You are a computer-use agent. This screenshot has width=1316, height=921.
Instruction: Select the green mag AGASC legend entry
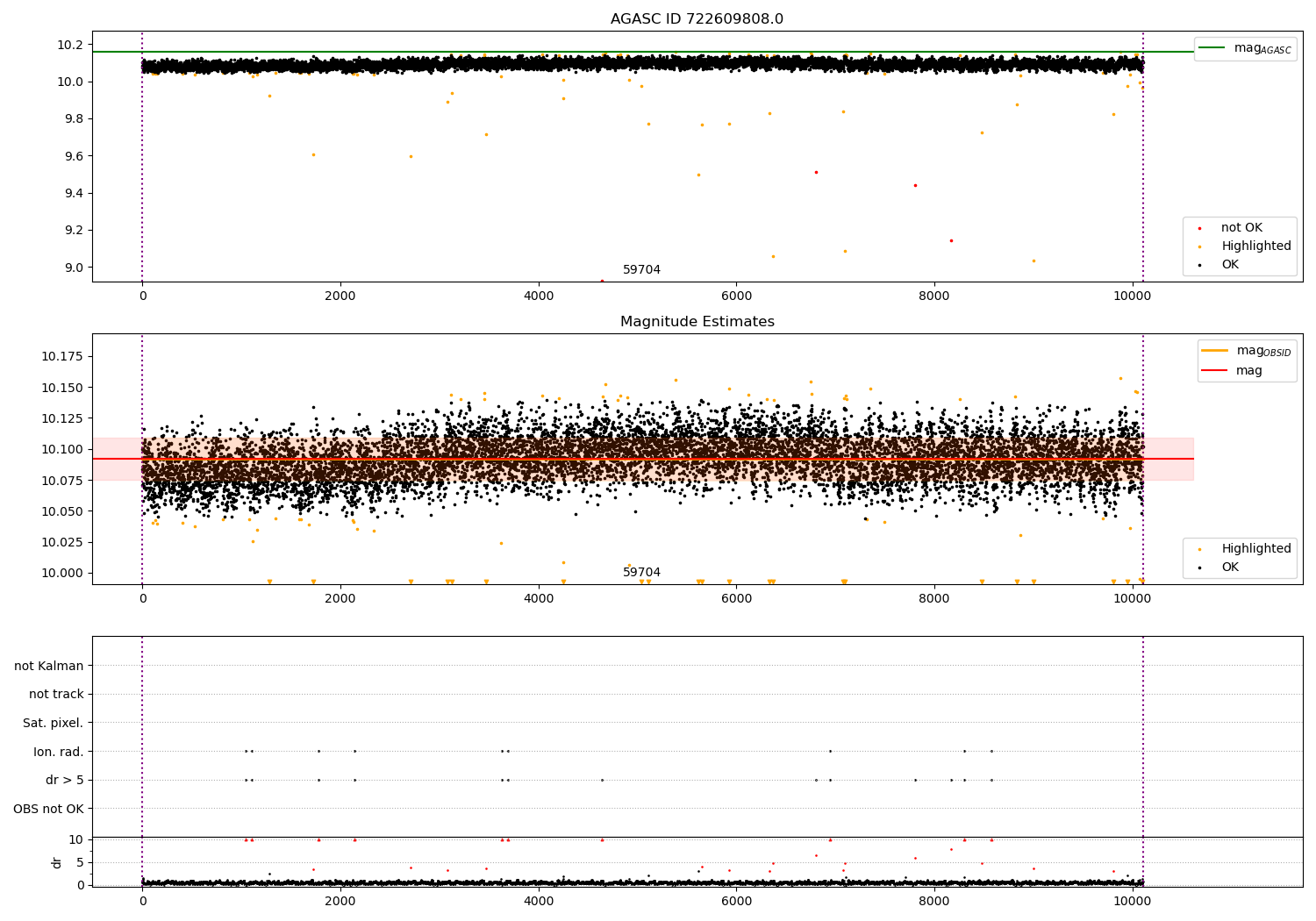(1245, 48)
